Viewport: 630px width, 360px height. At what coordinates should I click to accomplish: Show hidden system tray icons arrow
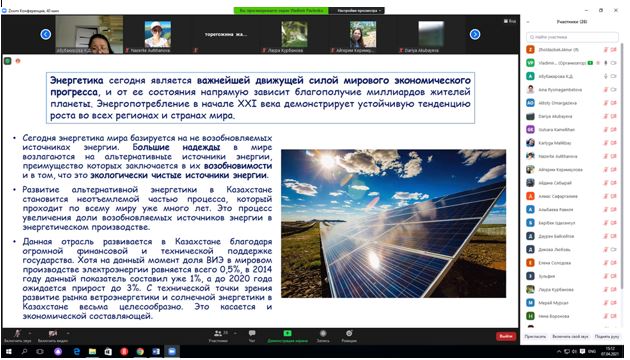[558, 352]
